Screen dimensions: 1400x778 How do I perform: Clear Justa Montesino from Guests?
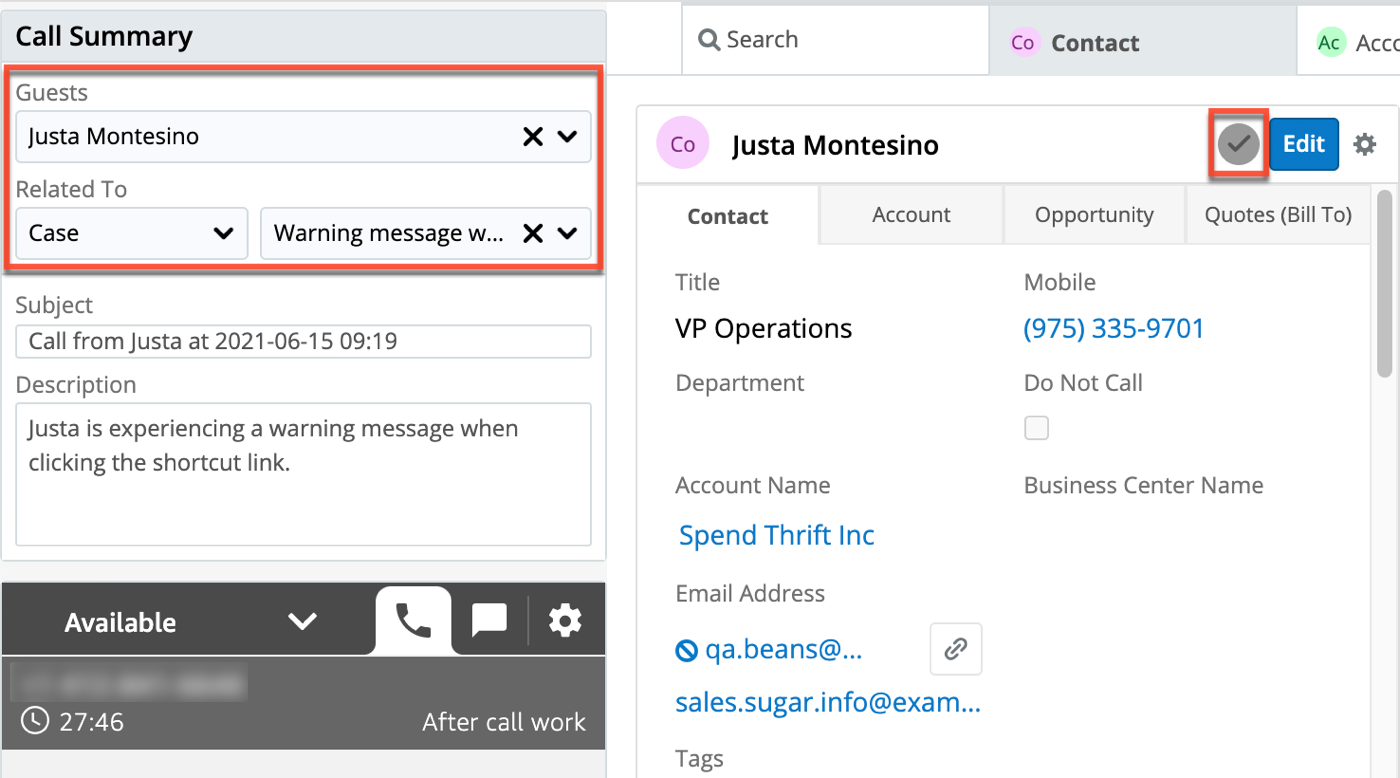(533, 137)
